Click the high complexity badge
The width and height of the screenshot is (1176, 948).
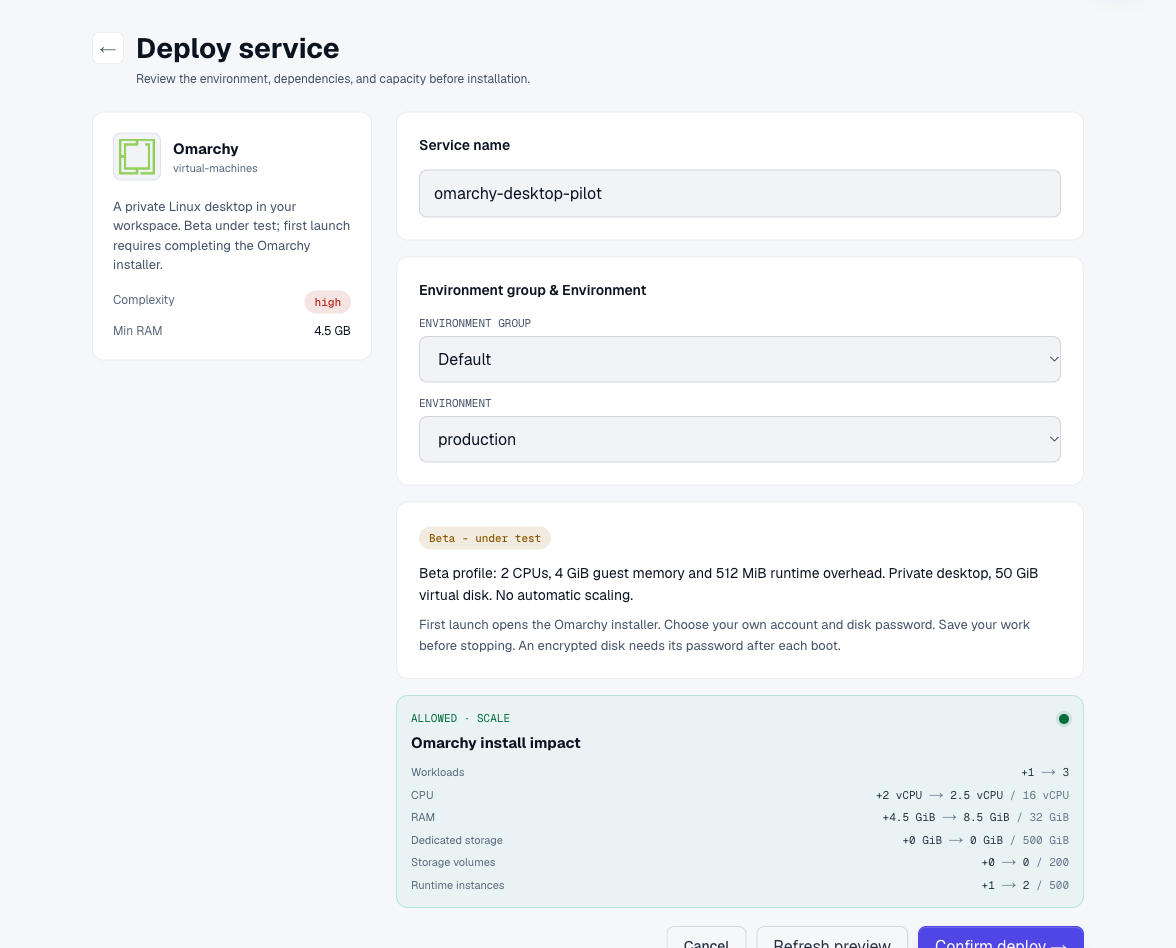pos(328,302)
